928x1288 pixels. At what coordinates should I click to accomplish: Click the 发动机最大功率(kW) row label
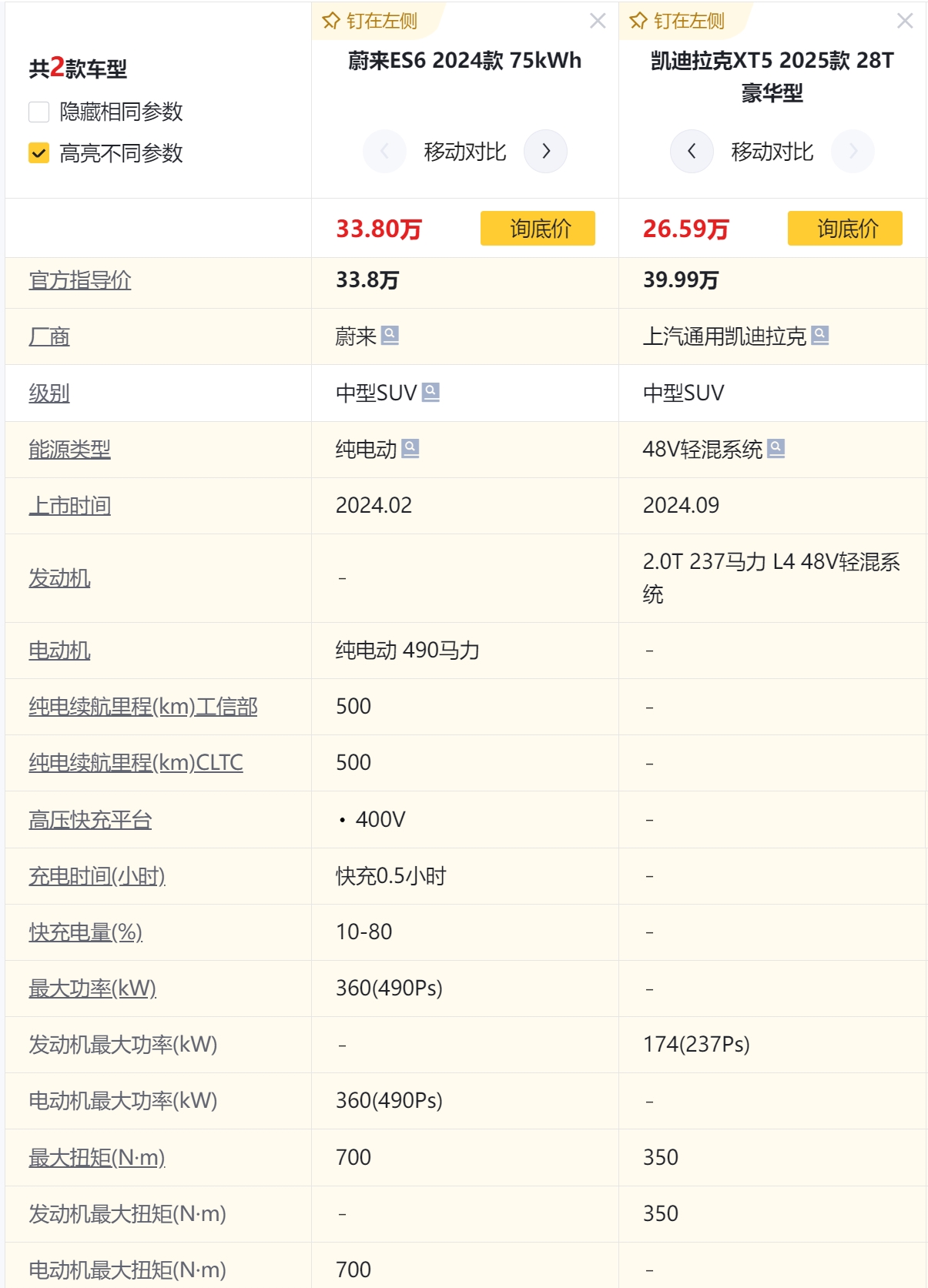pyautogui.click(x=123, y=1045)
